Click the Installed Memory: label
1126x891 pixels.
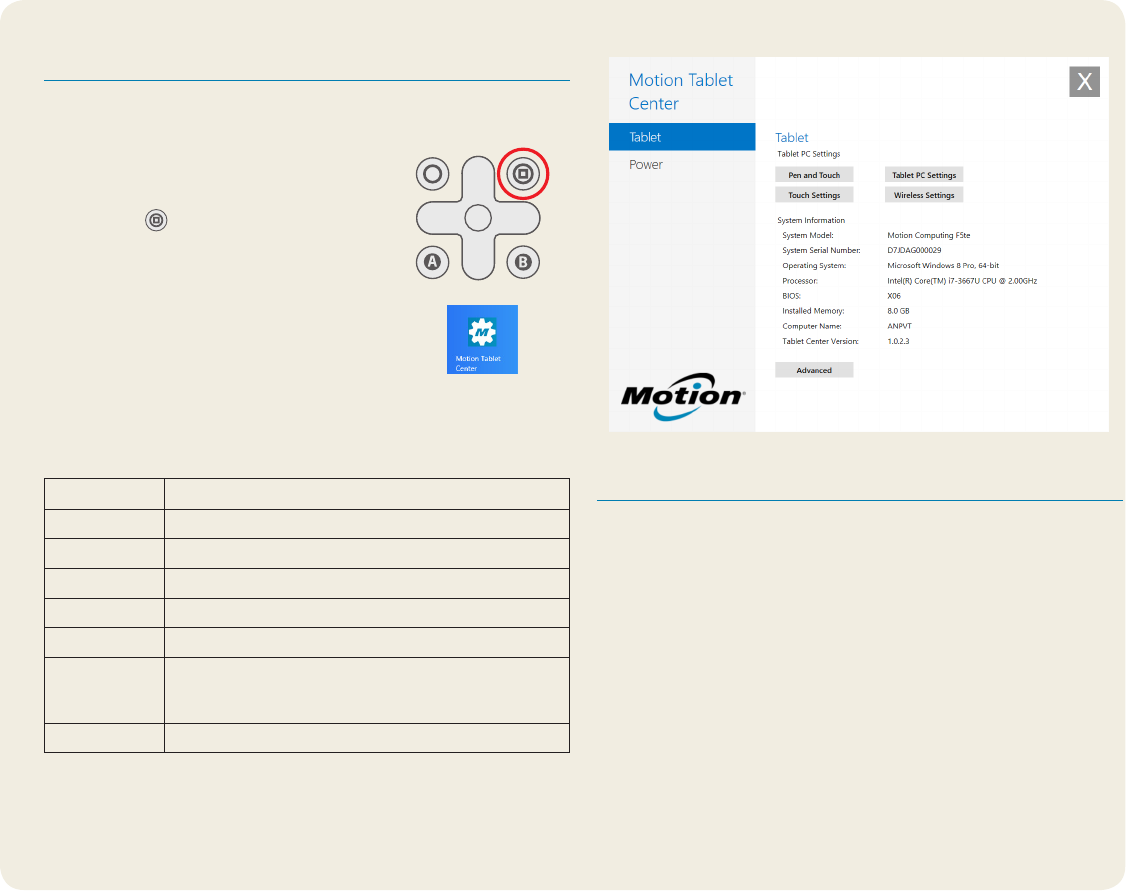[814, 311]
